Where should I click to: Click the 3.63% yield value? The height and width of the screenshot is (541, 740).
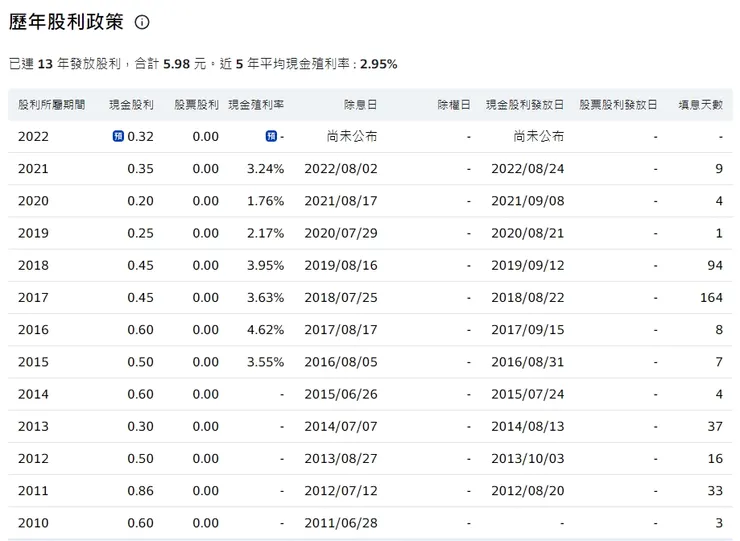coord(265,297)
